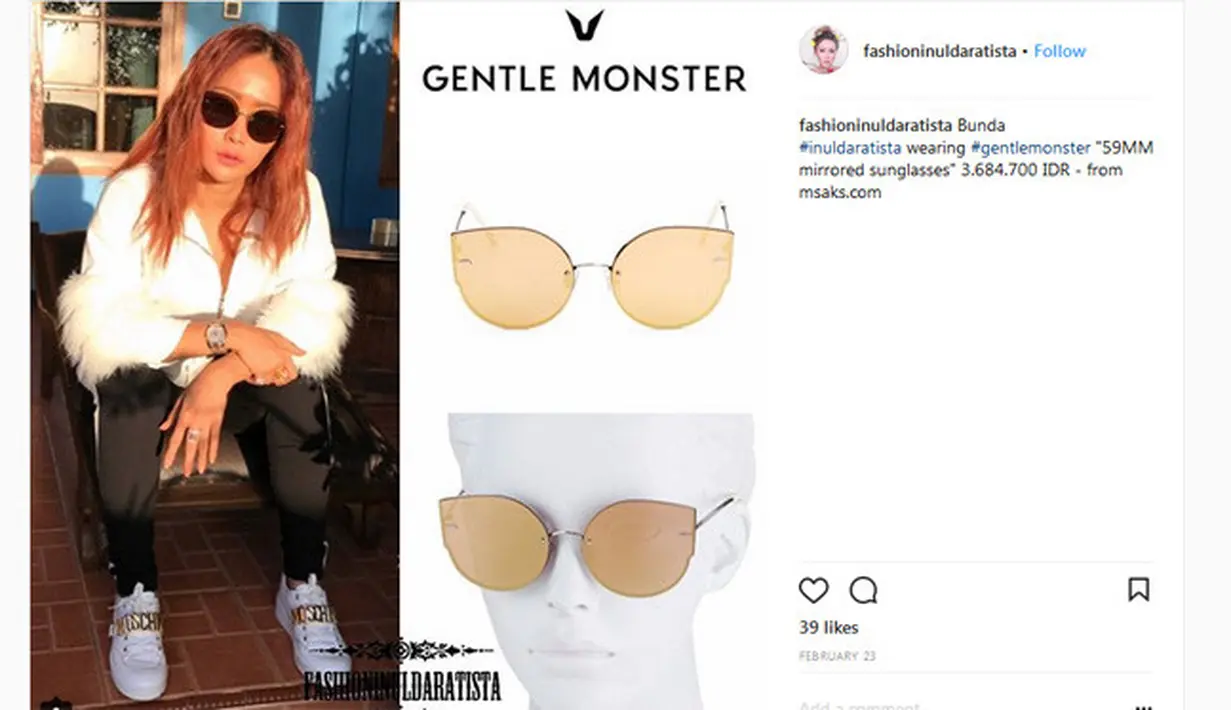1231x710 pixels.
Task: Select the top gold sunglasses product image
Action: point(591,262)
